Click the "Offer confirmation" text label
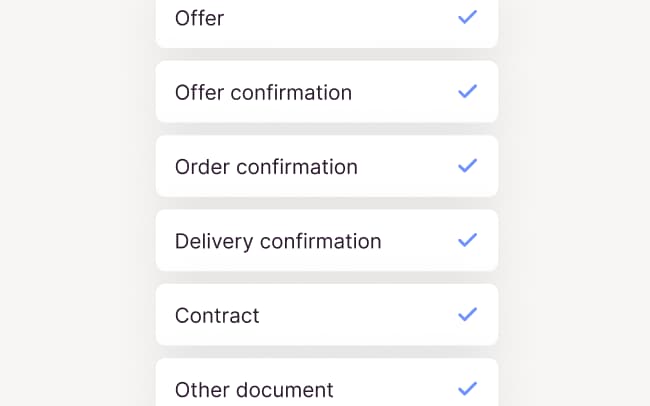The width and height of the screenshot is (650, 406). coord(263,93)
